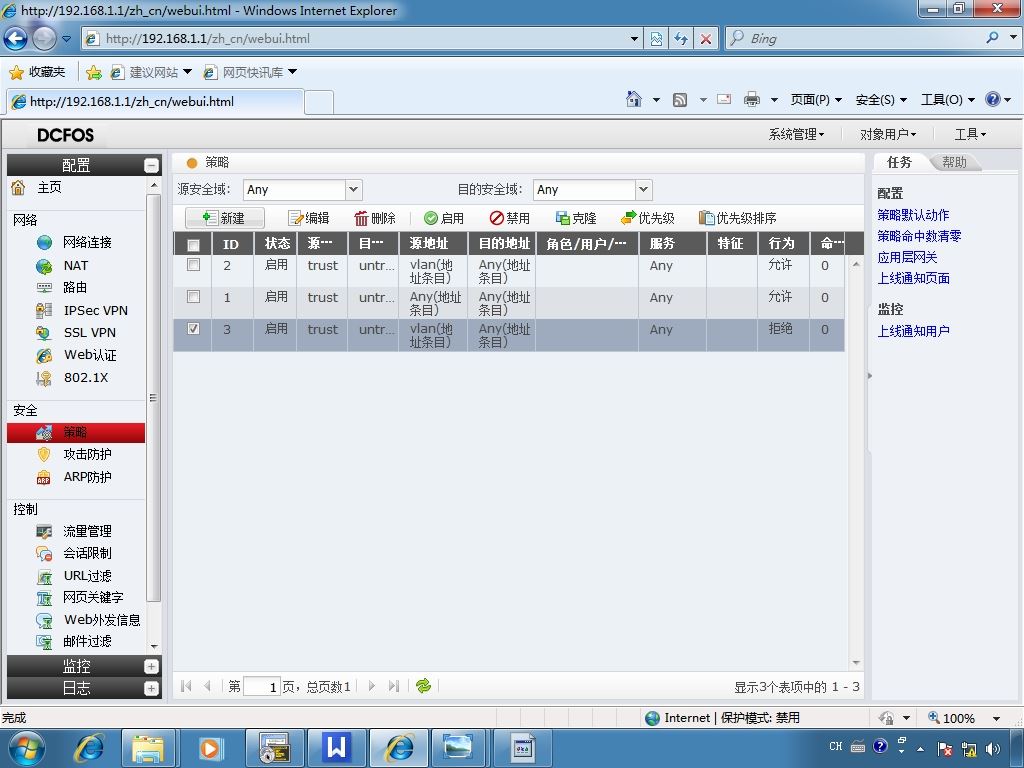The width and height of the screenshot is (1024, 768).
Task: Click the 新建 (new policy) button
Action: (225, 218)
